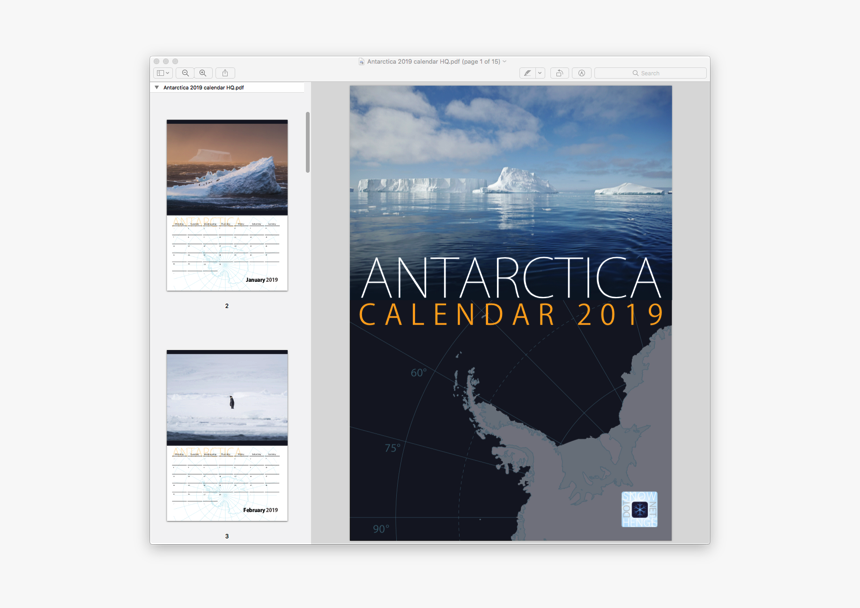Click the sidebar vertical scrollbar
This screenshot has width=860, height=608.
coord(308,142)
